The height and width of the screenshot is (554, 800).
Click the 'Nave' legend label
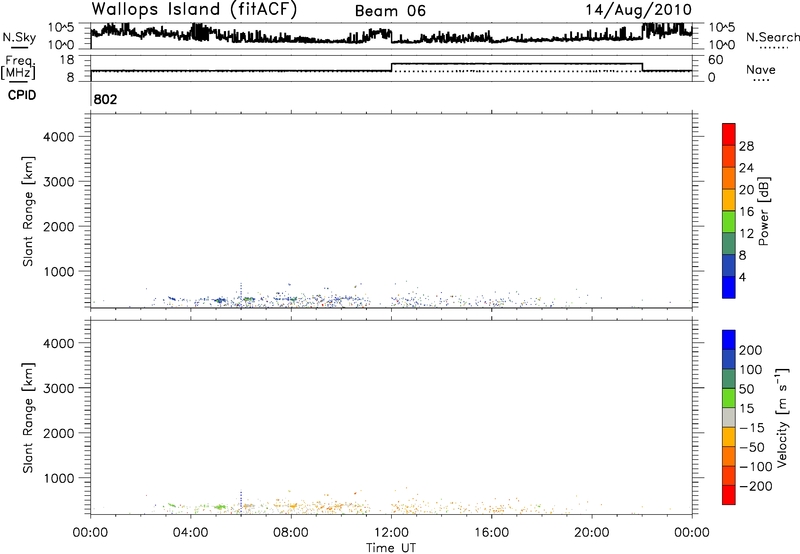[760, 70]
